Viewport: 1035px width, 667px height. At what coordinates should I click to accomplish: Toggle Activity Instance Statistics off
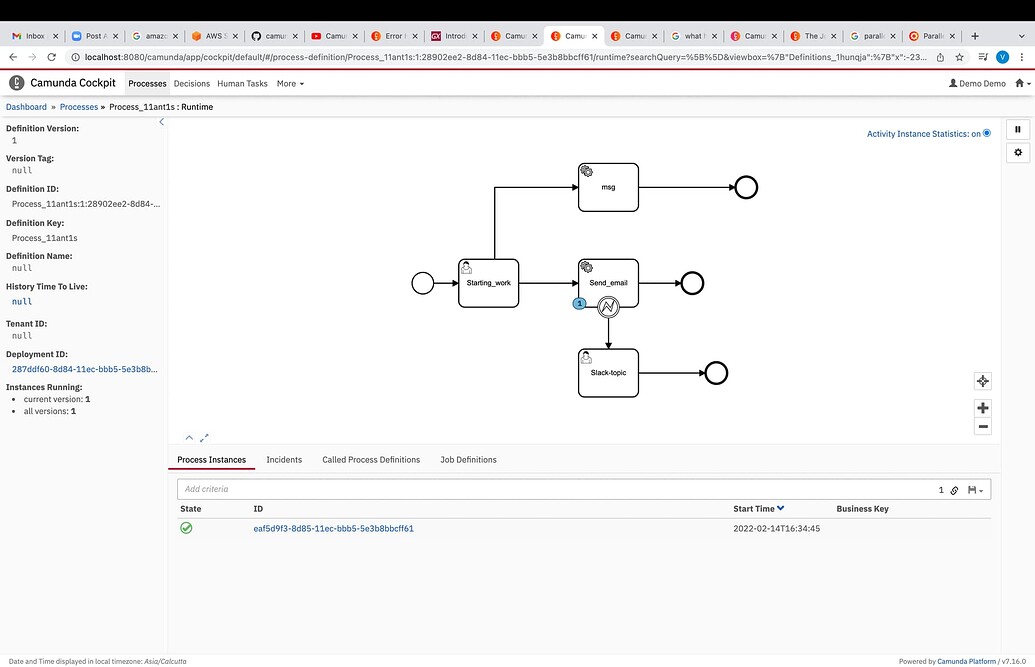[x=986, y=133]
